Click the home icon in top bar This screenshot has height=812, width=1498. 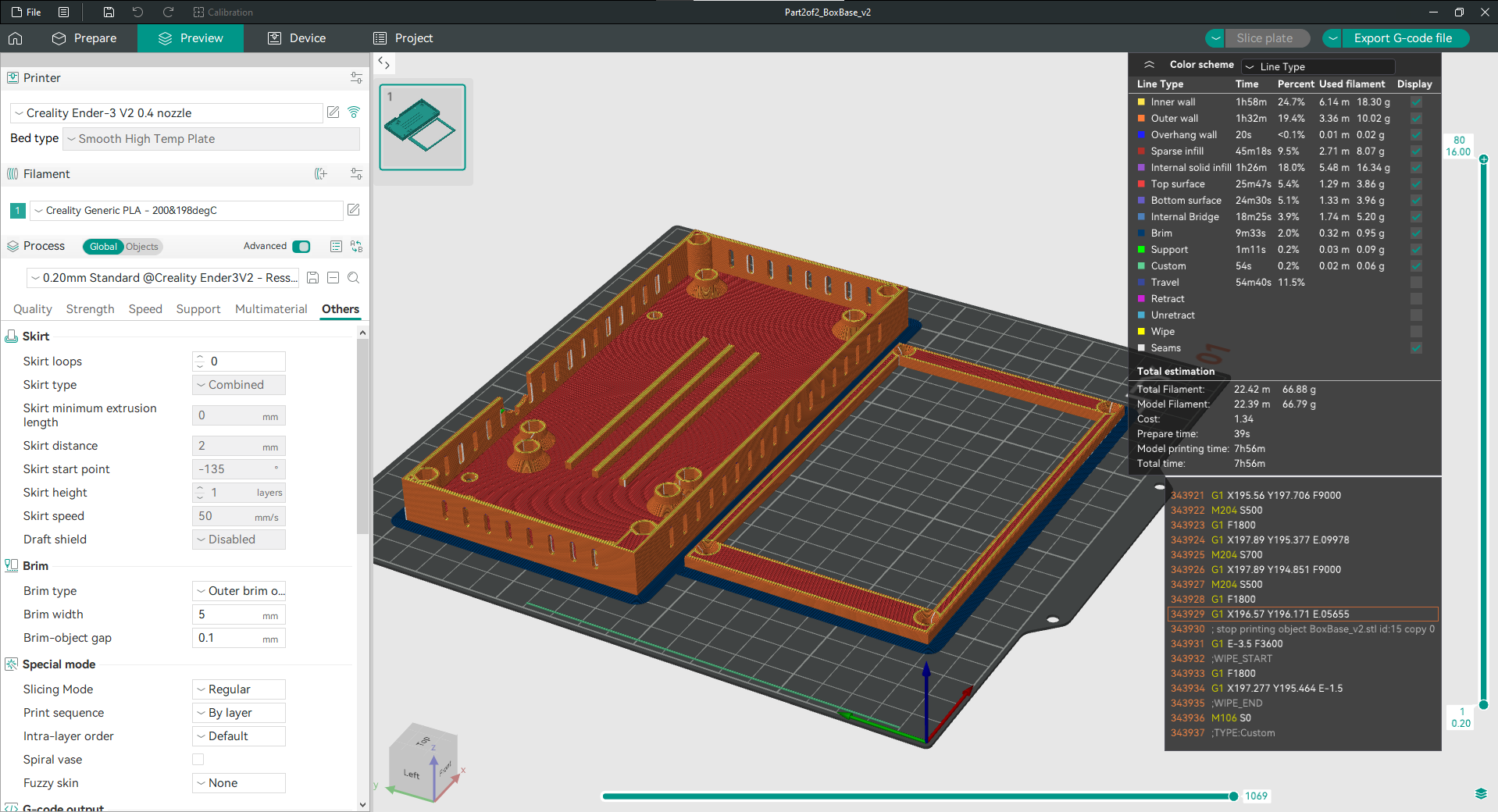[x=16, y=38]
